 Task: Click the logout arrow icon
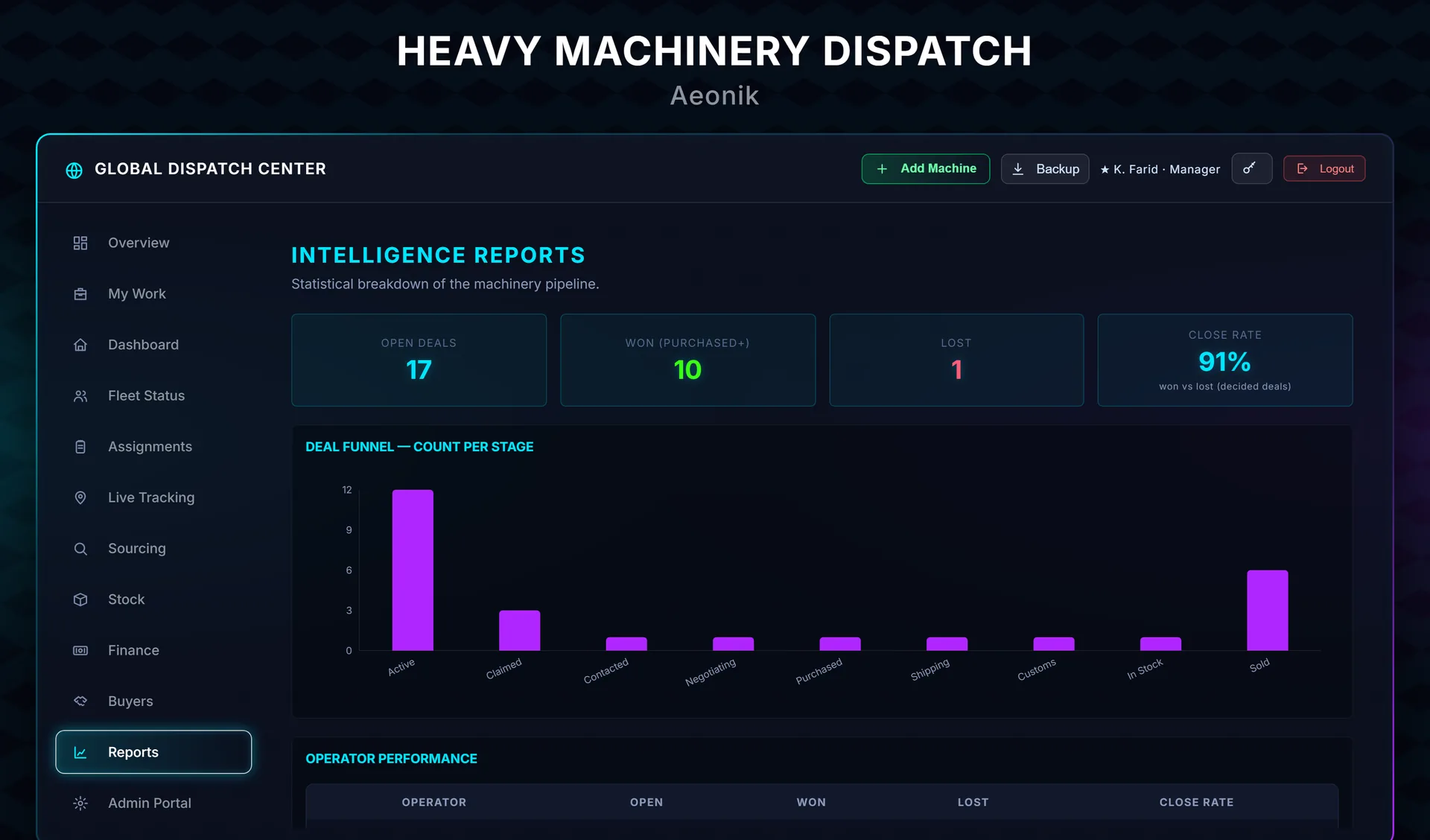tap(1302, 169)
